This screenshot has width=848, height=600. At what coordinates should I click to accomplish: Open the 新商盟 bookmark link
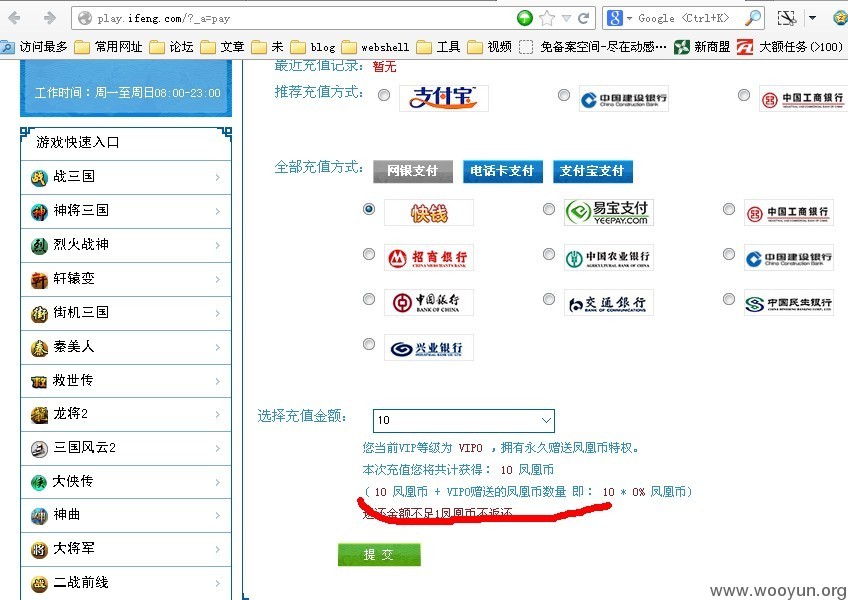click(702, 47)
